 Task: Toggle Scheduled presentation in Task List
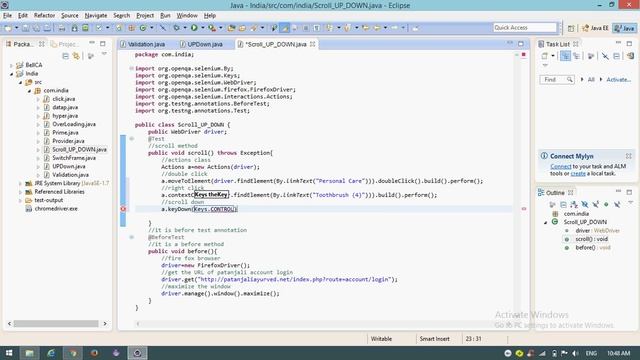point(576,56)
